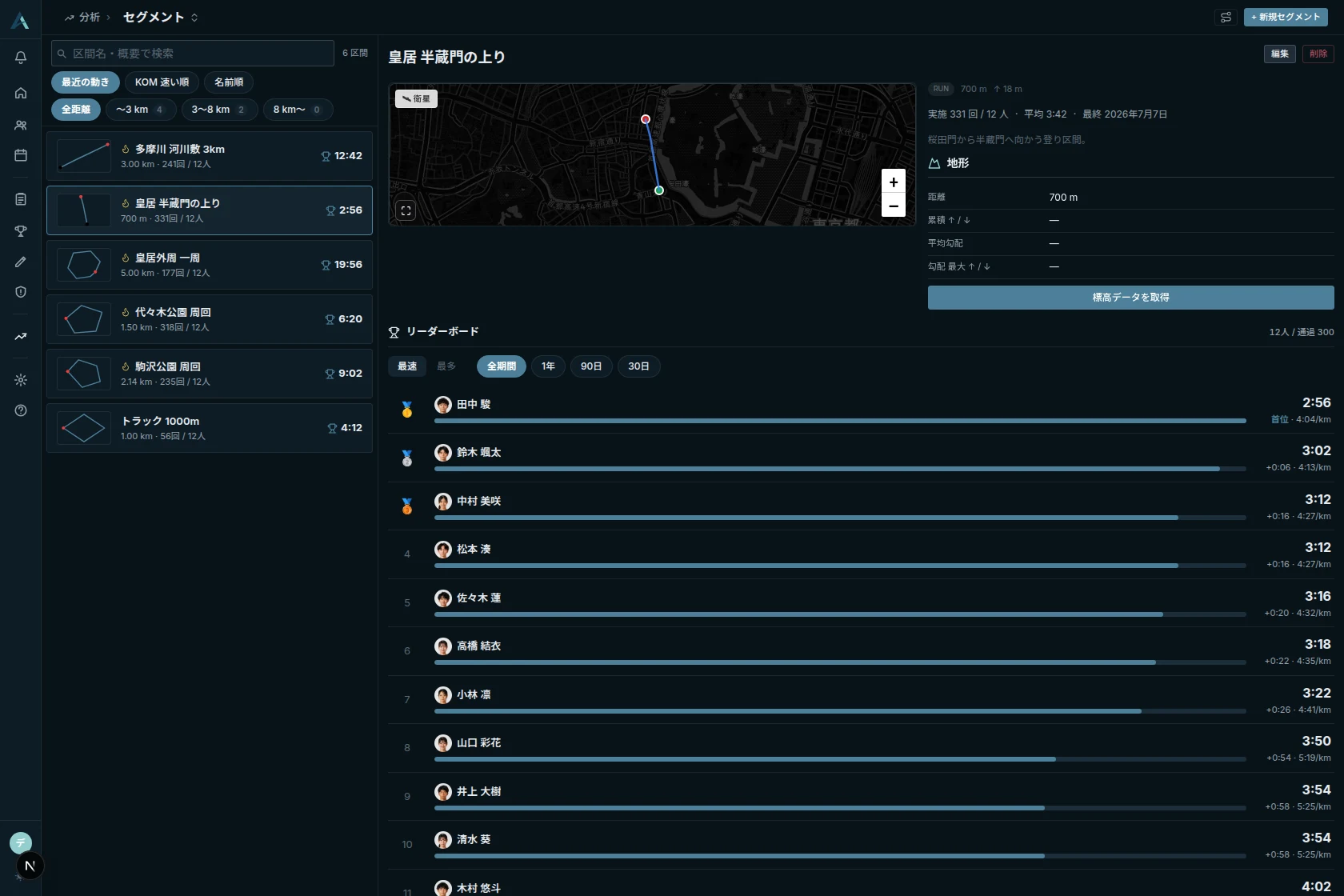The width and height of the screenshot is (1344, 896).
Task: Toggle satellite map view 衛星
Action: tap(416, 99)
